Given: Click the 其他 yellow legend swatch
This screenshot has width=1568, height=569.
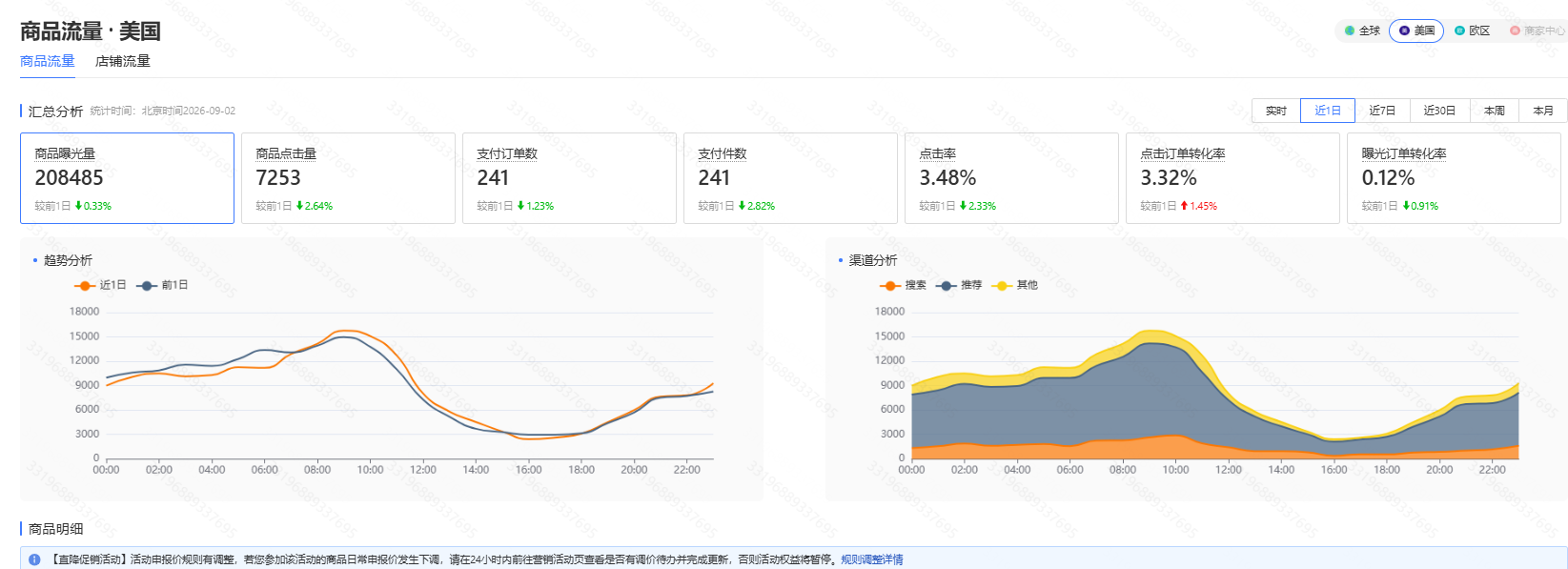Looking at the screenshot, I should pyautogui.click(x=1002, y=285).
